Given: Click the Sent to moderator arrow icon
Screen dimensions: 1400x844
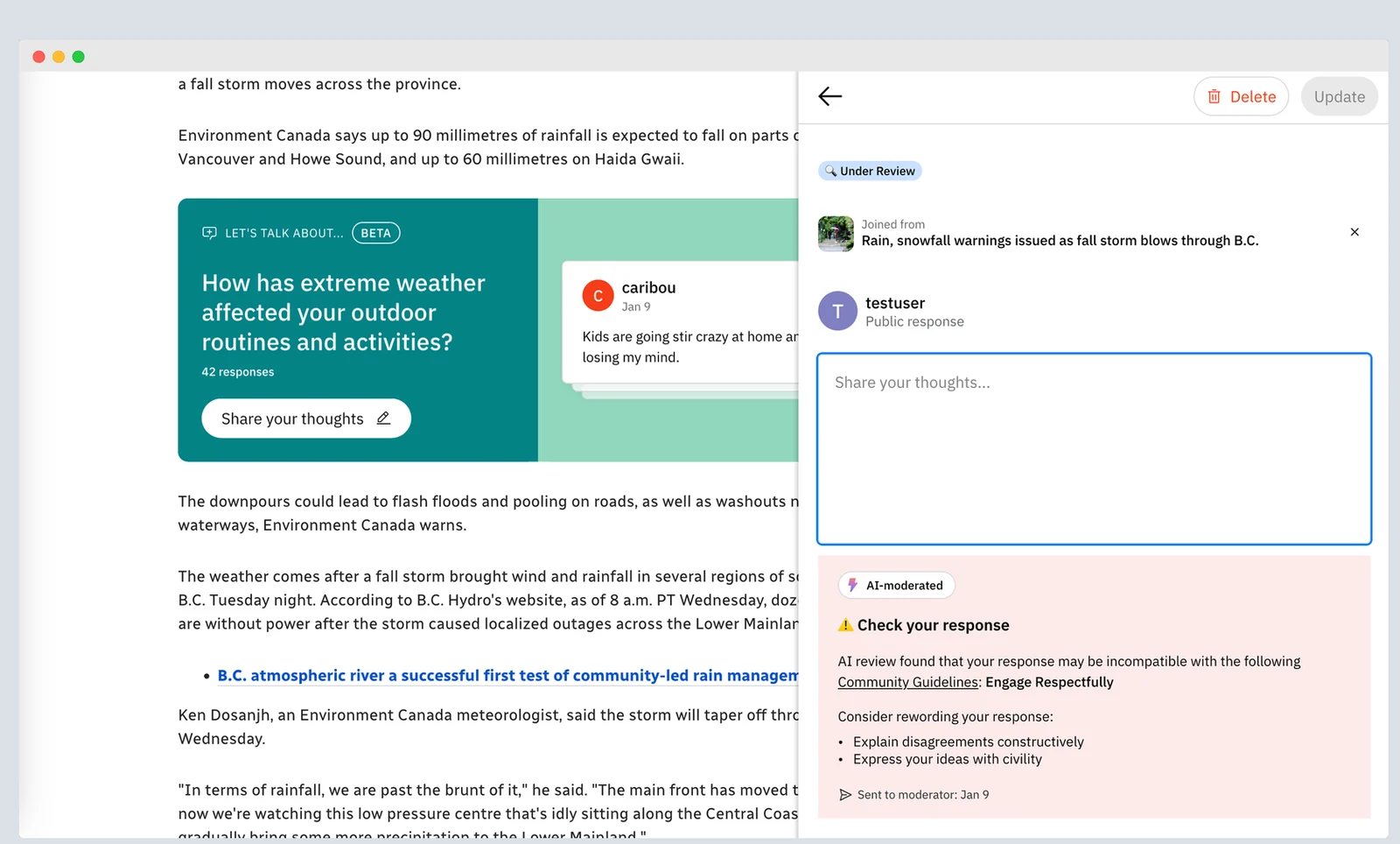Looking at the screenshot, I should coord(845,795).
